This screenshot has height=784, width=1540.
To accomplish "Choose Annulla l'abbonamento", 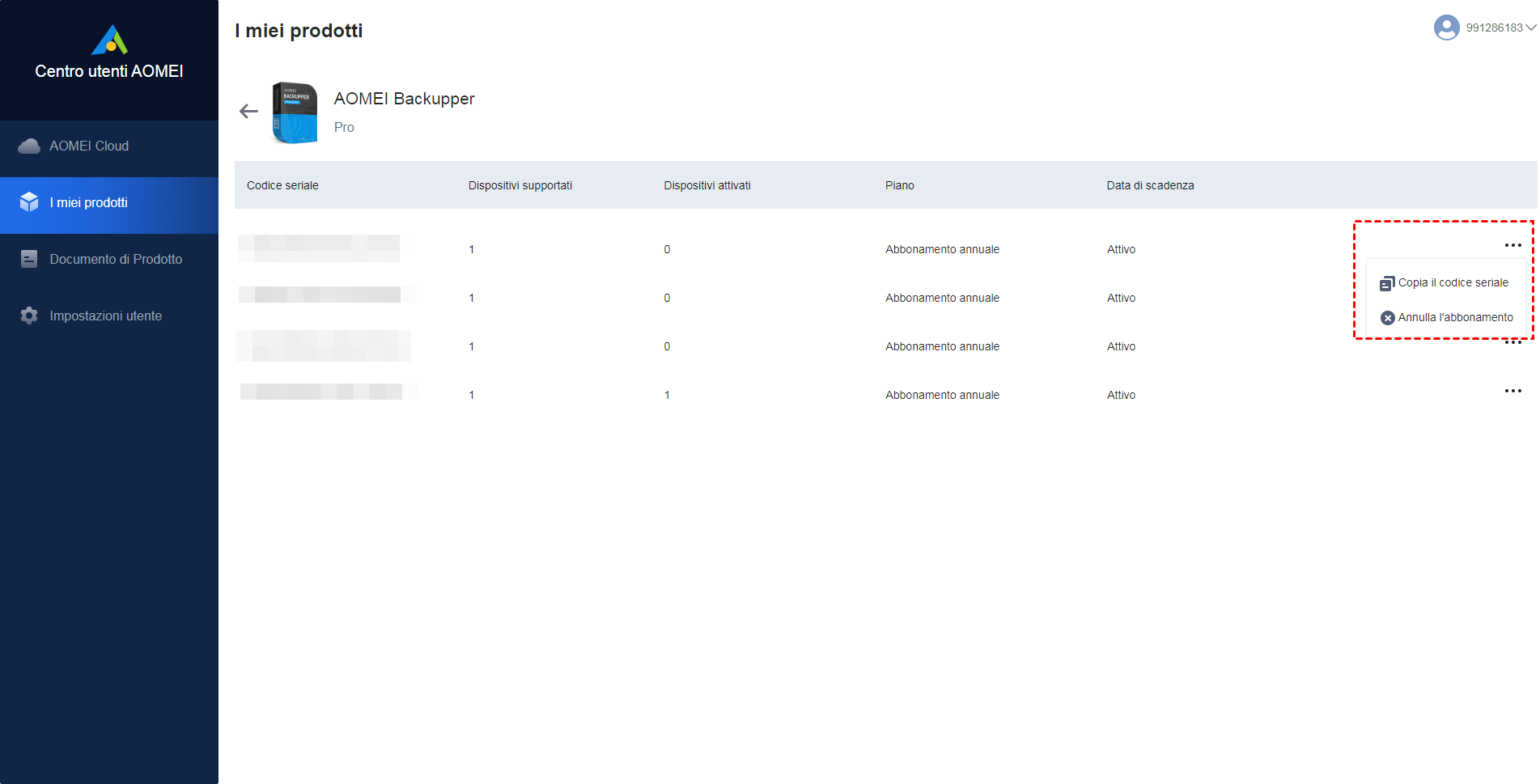I will (x=1447, y=317).
